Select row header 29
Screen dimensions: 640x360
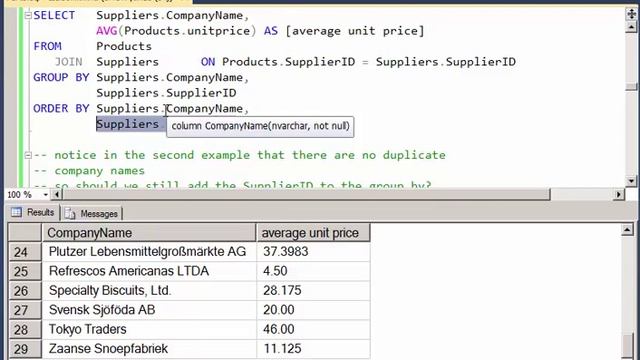[x=25, y=349]
